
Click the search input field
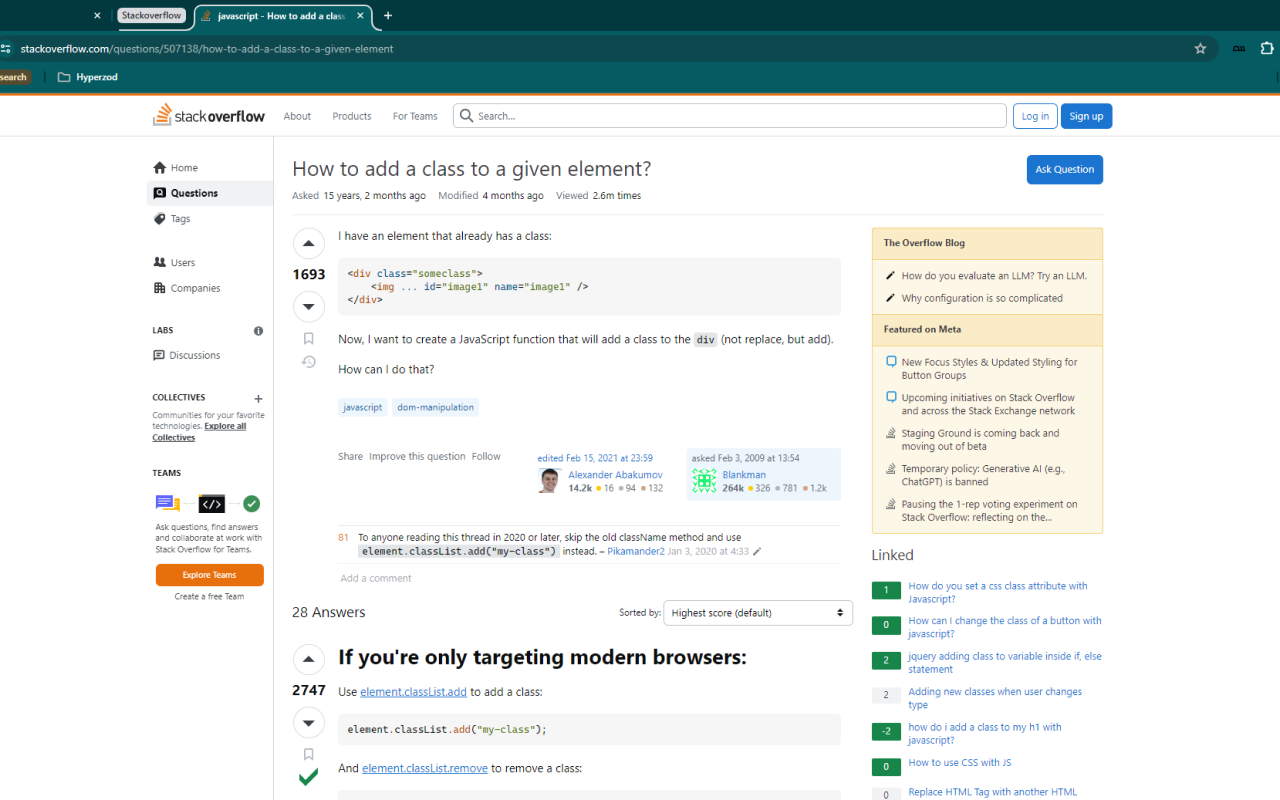[x=730, y=116]
